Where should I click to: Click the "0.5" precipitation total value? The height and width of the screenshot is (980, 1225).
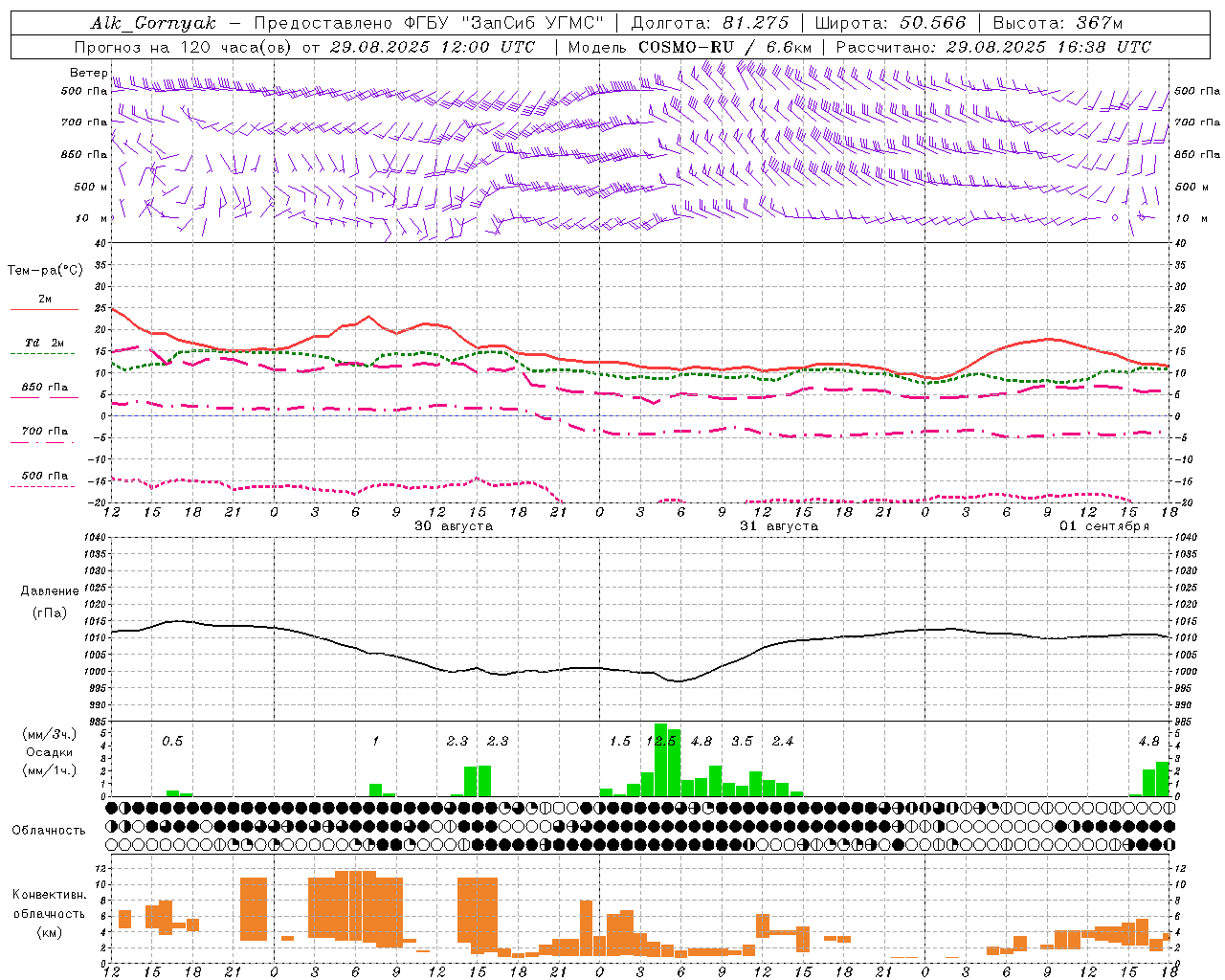click(x=172, y=741)
